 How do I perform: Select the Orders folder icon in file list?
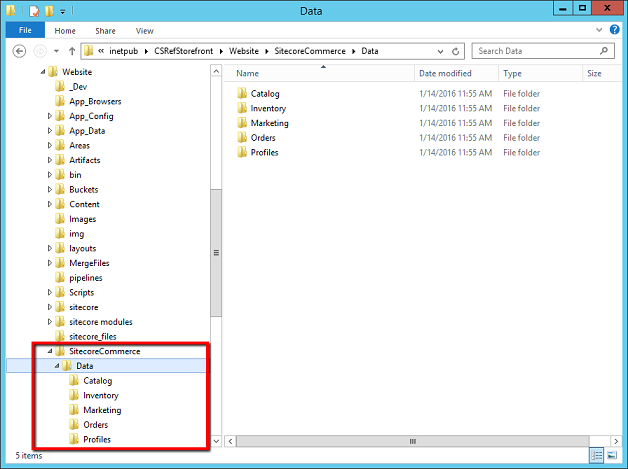pos(242,138)
